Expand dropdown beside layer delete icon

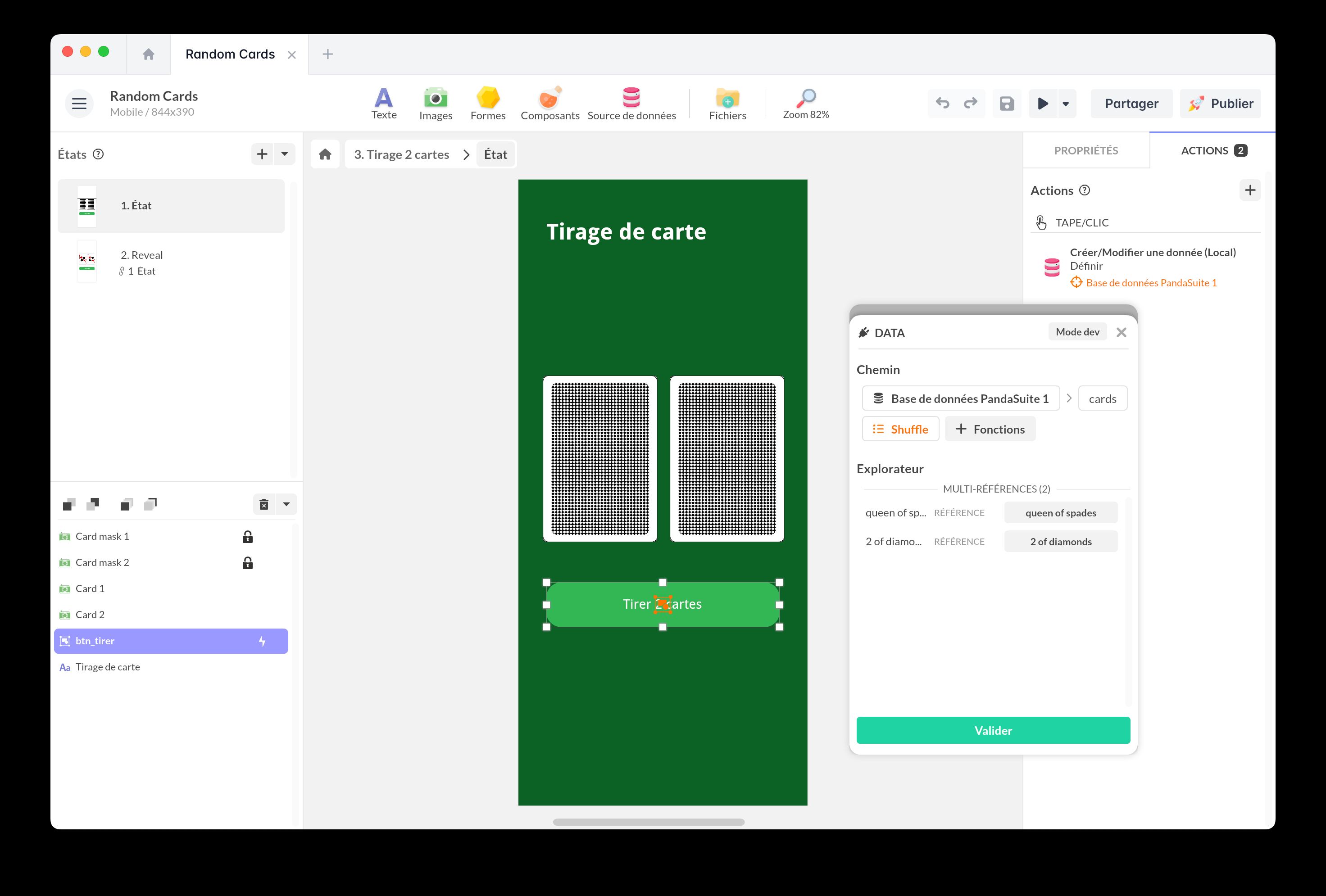[286, 504]
